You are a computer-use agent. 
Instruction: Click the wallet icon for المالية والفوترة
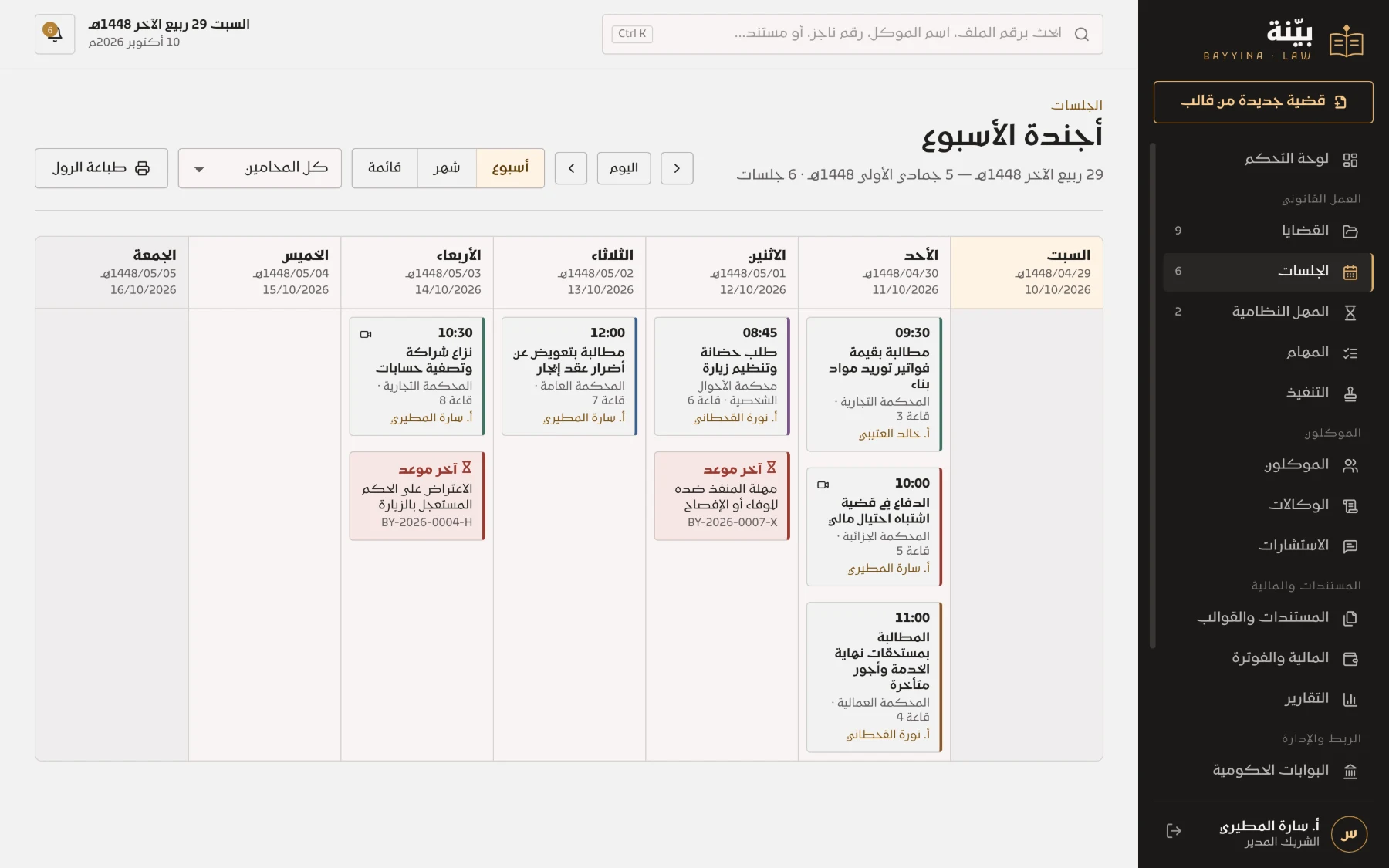pos(1350,659)
